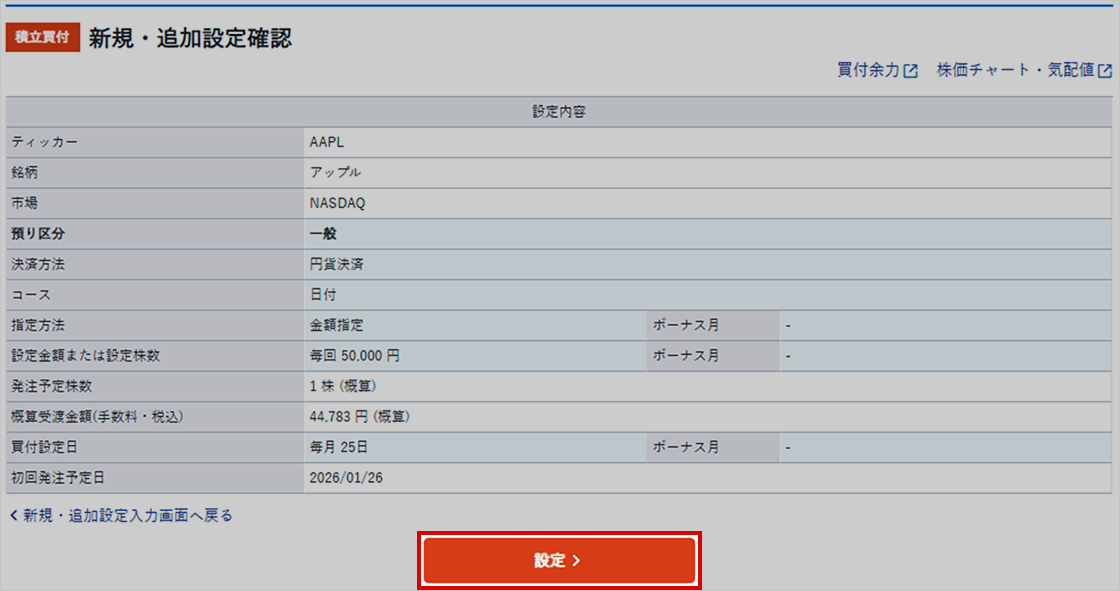1120x591 pixels.
Task: Click the external link icon beside 買付余力
Action: 911,71
